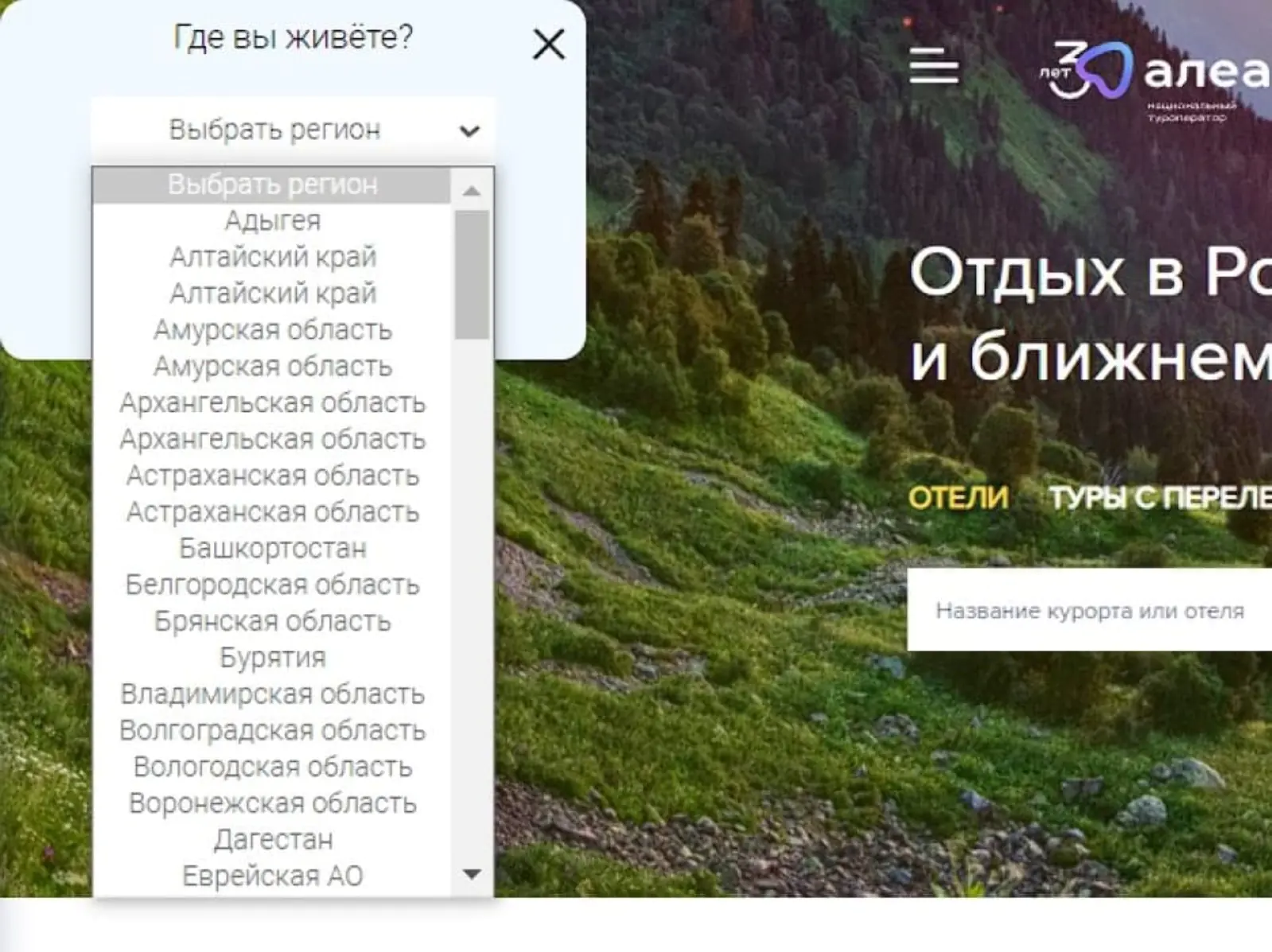
Task: Select 'Башкортостан' from region list
Action: [x=272, y=548]
